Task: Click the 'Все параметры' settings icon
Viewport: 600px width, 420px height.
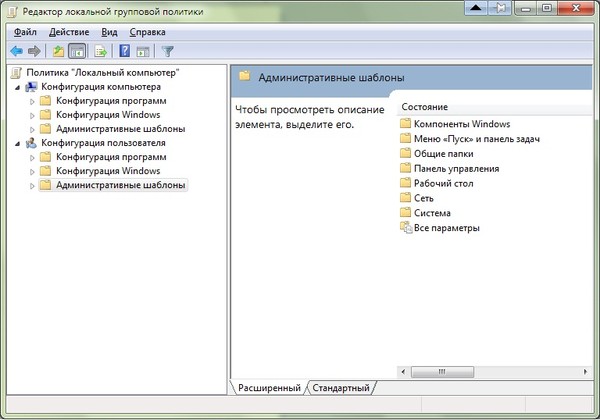Action: (406, 228)
